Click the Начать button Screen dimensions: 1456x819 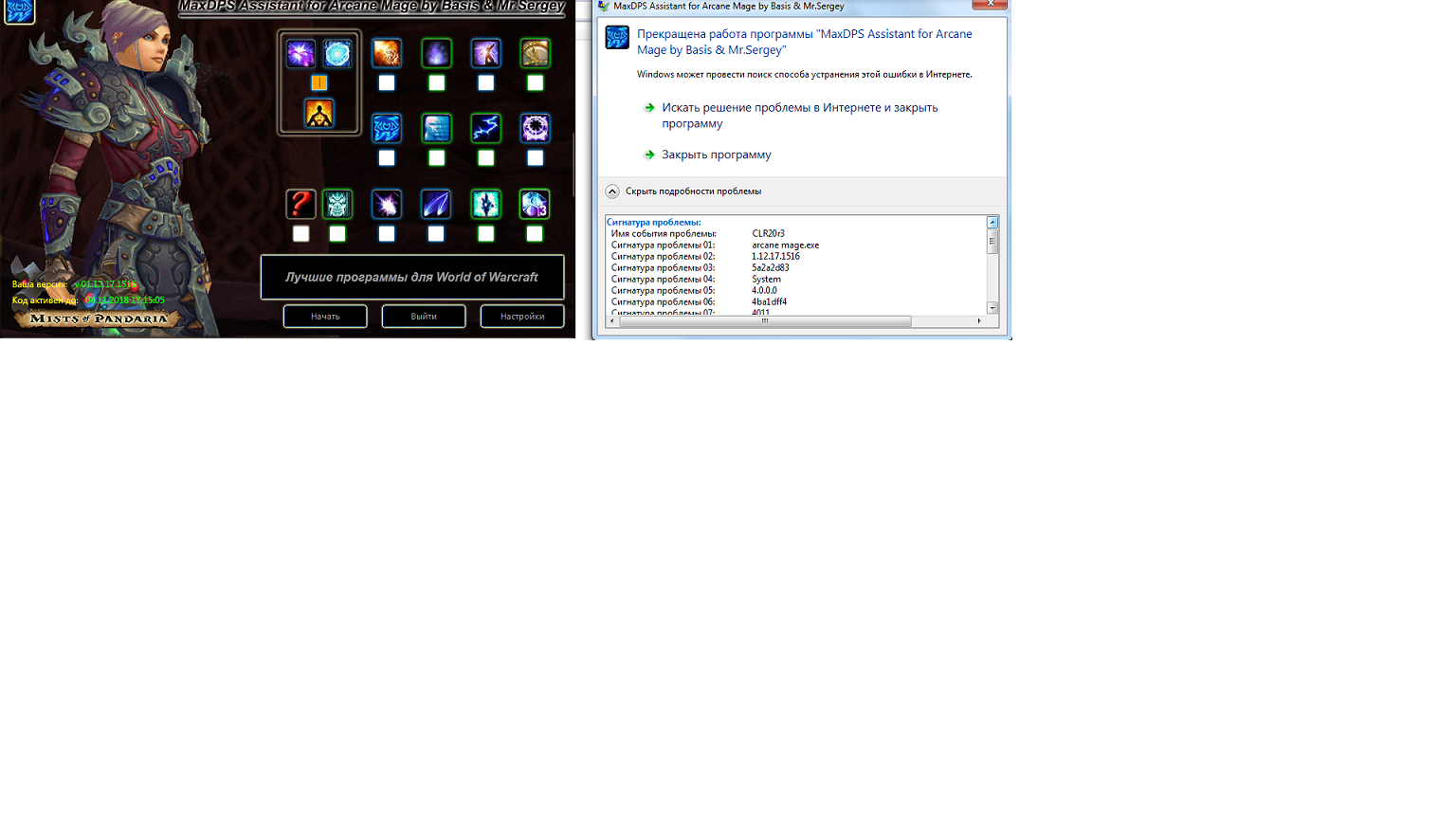[325, 317]
